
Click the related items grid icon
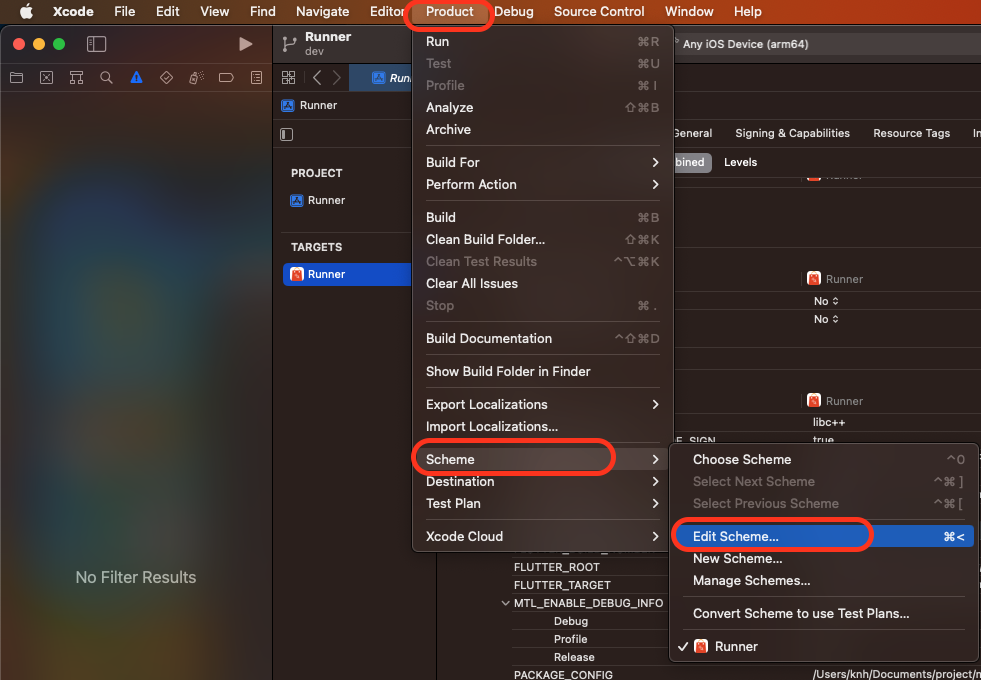(288, 78)
